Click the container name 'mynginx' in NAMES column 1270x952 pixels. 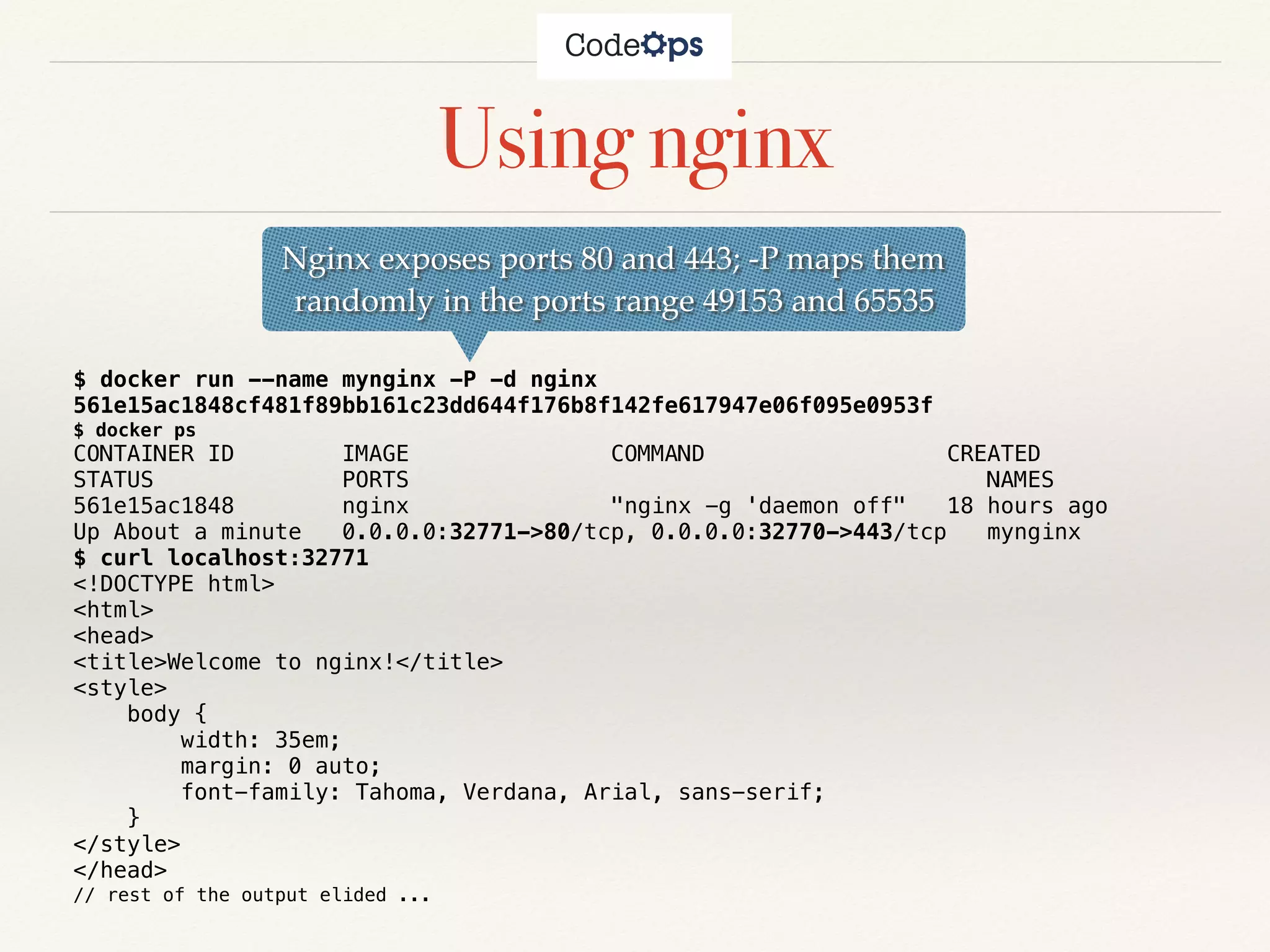[x=1034, y=533]
